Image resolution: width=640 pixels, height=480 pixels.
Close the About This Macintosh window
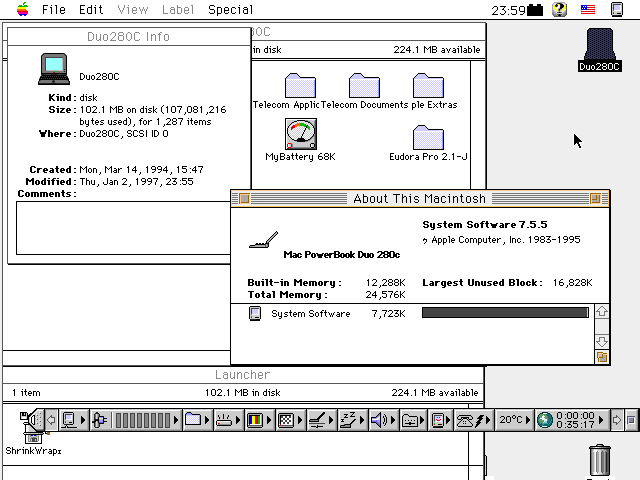click(x=244, y=199)
